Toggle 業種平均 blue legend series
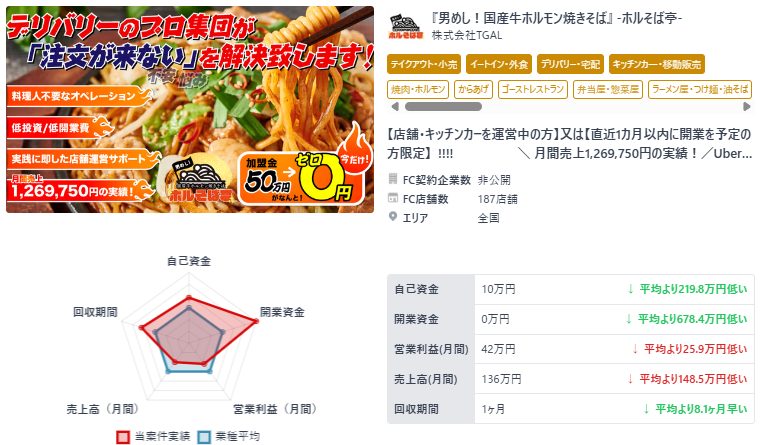Image resolution: width=762 pixels, height=445 pixels. click(x=229, y=436)
